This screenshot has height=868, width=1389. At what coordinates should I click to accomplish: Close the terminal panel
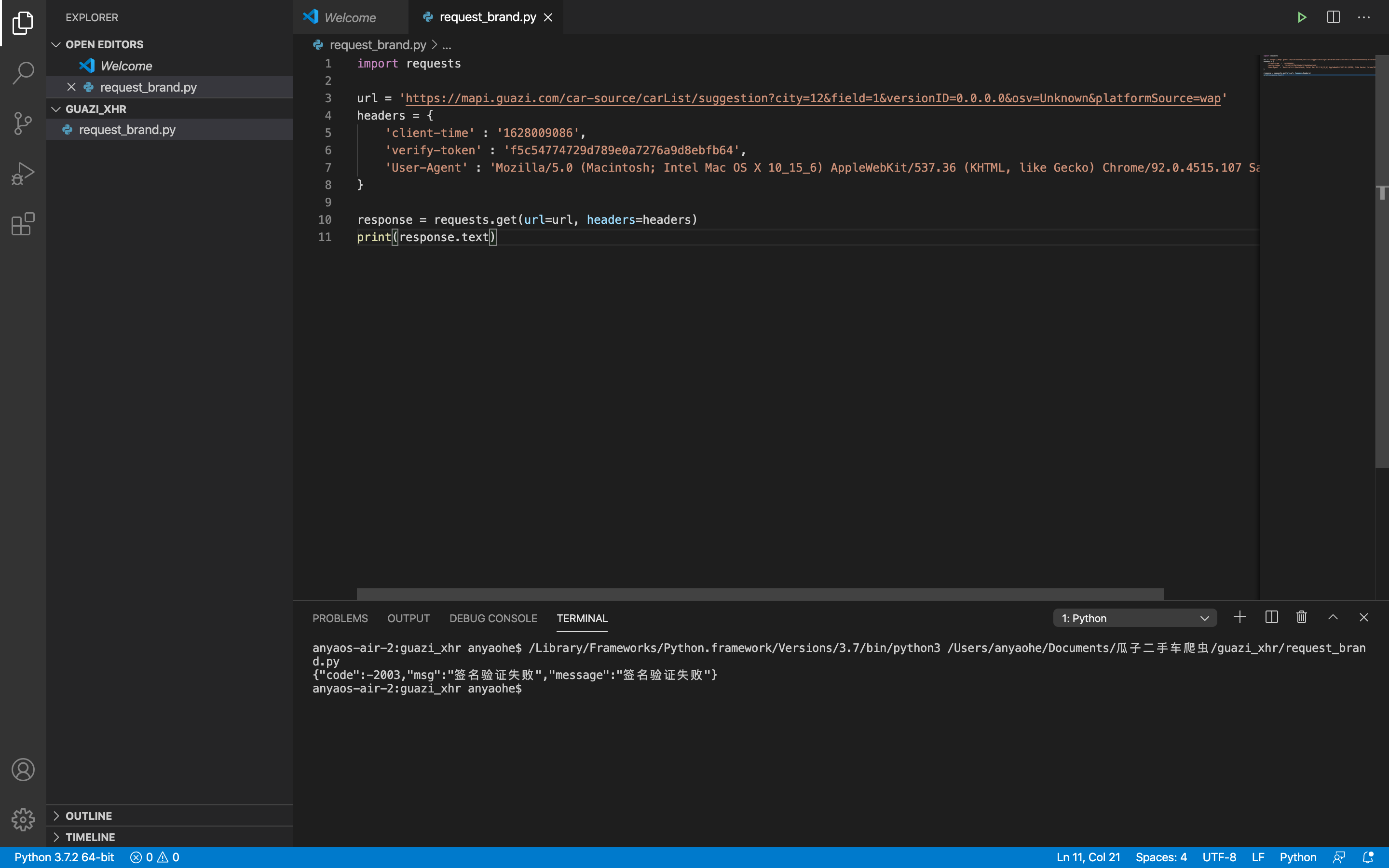click(x=1364, y=617)
